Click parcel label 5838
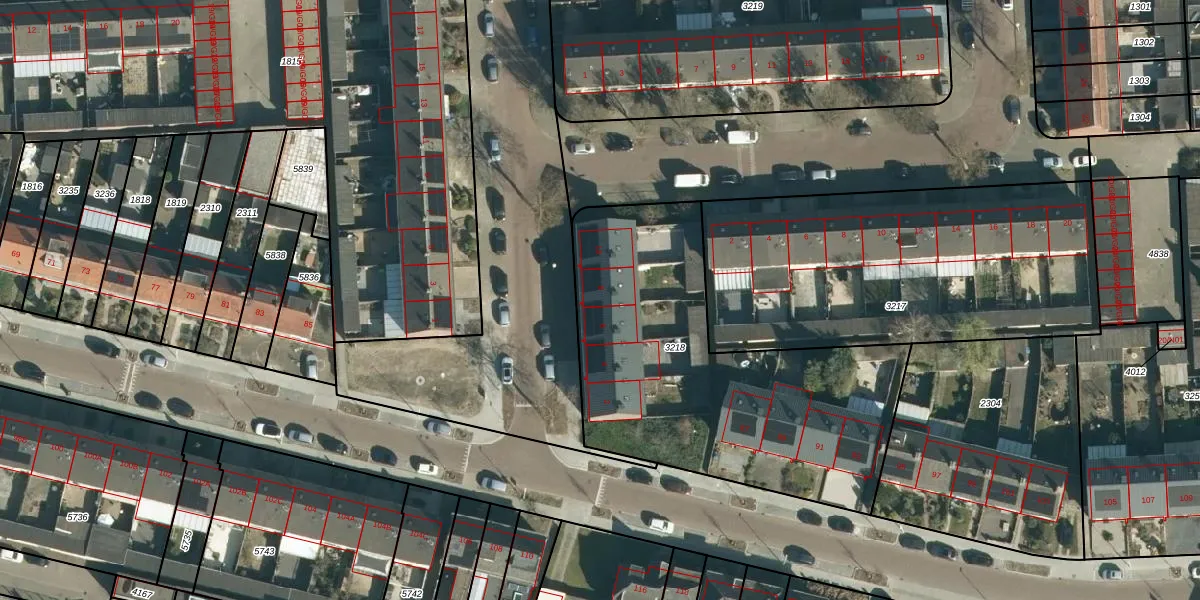 click(x=275, y=256)
